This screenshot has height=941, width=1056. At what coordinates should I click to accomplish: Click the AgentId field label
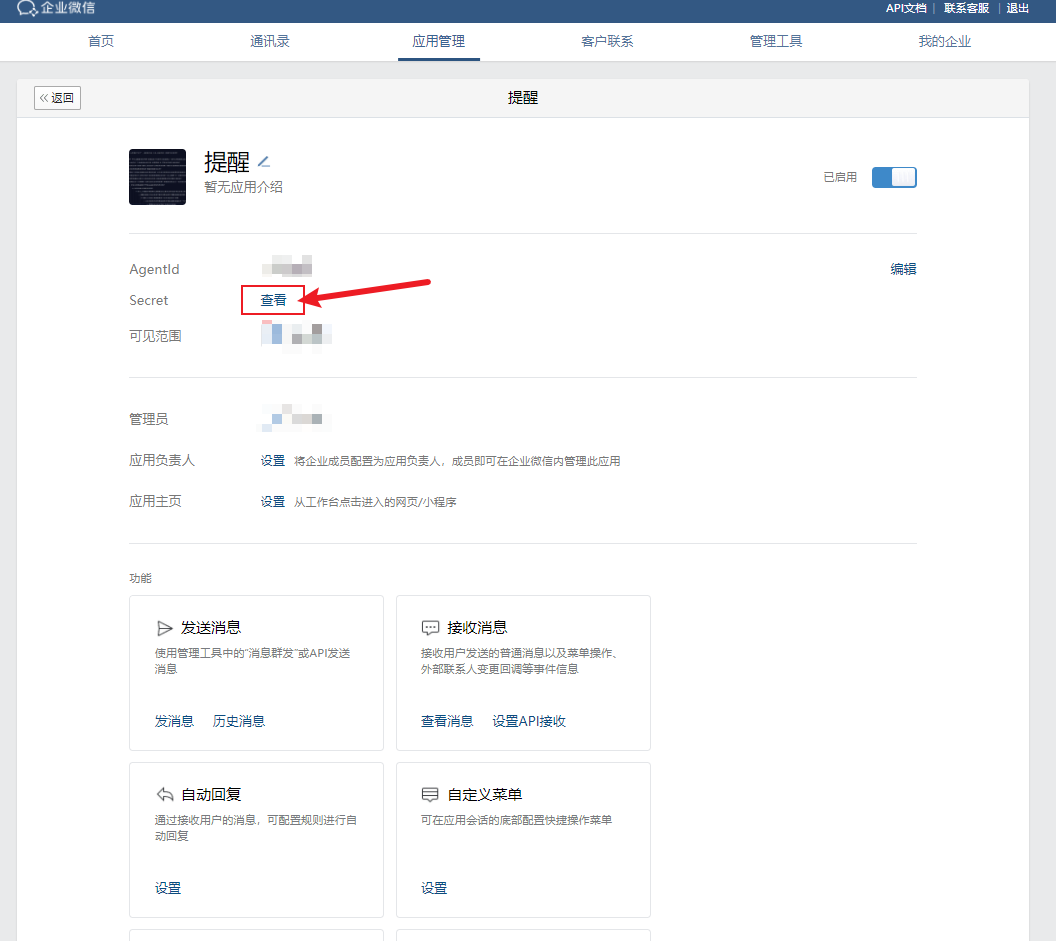click(154, 269)
